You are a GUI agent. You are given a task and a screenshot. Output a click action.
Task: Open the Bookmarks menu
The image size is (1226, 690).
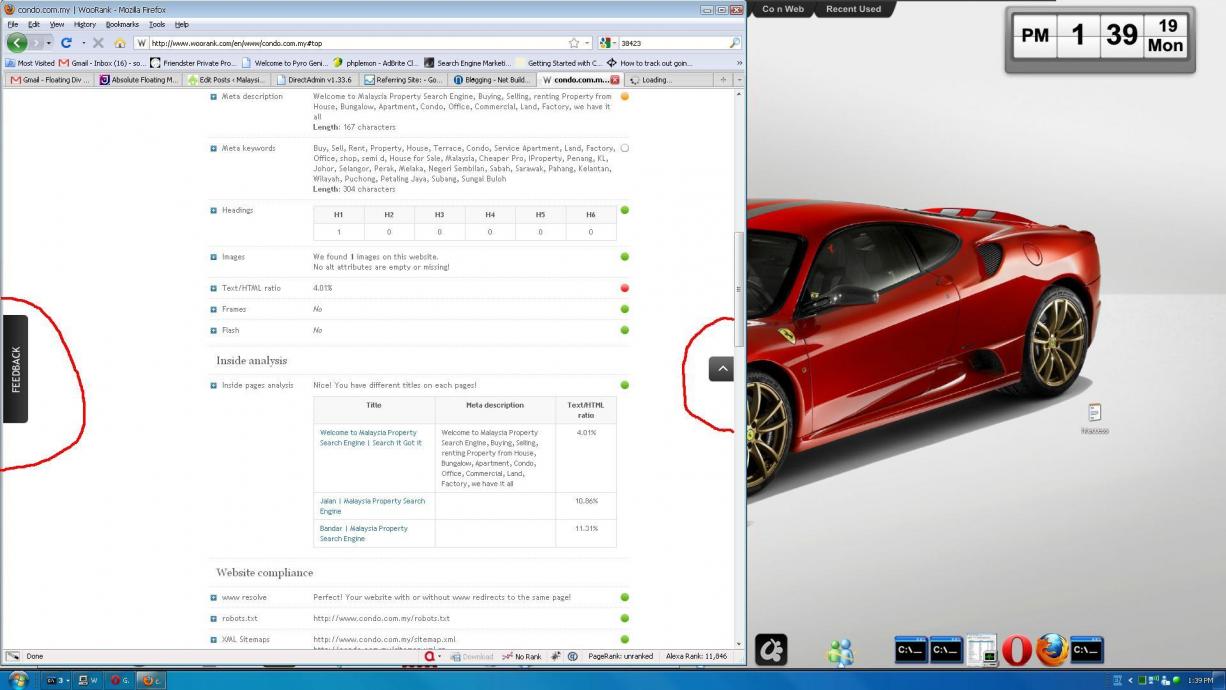122,24
